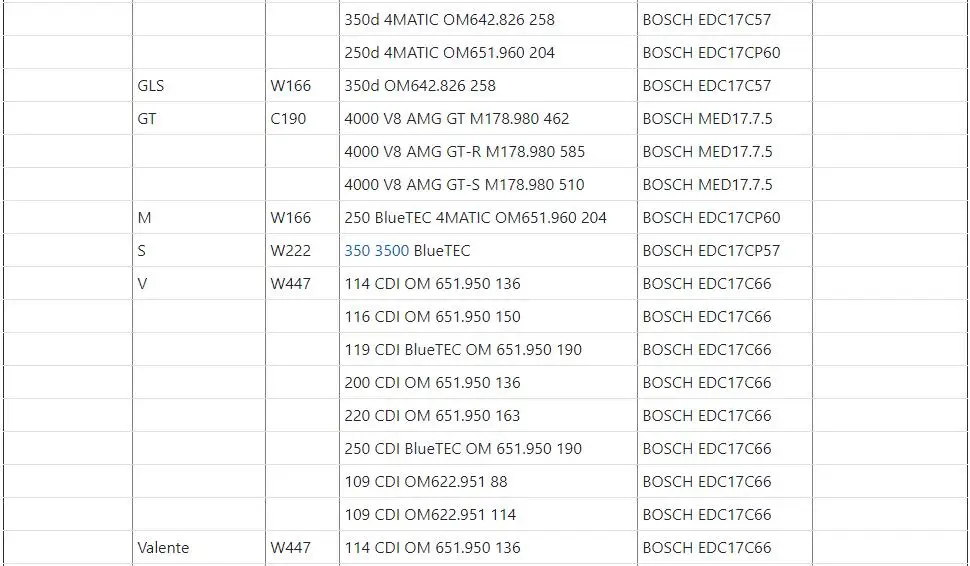Click the BOSCH EDC17CP57 ECU cell
This screenshot has width=970, height=566.
tap(724, 251)
